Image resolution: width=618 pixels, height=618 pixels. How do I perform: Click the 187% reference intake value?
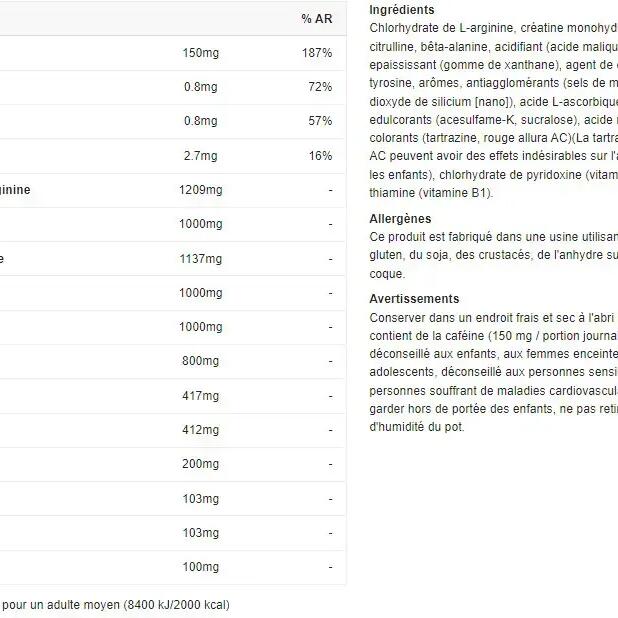coord(317,52)
